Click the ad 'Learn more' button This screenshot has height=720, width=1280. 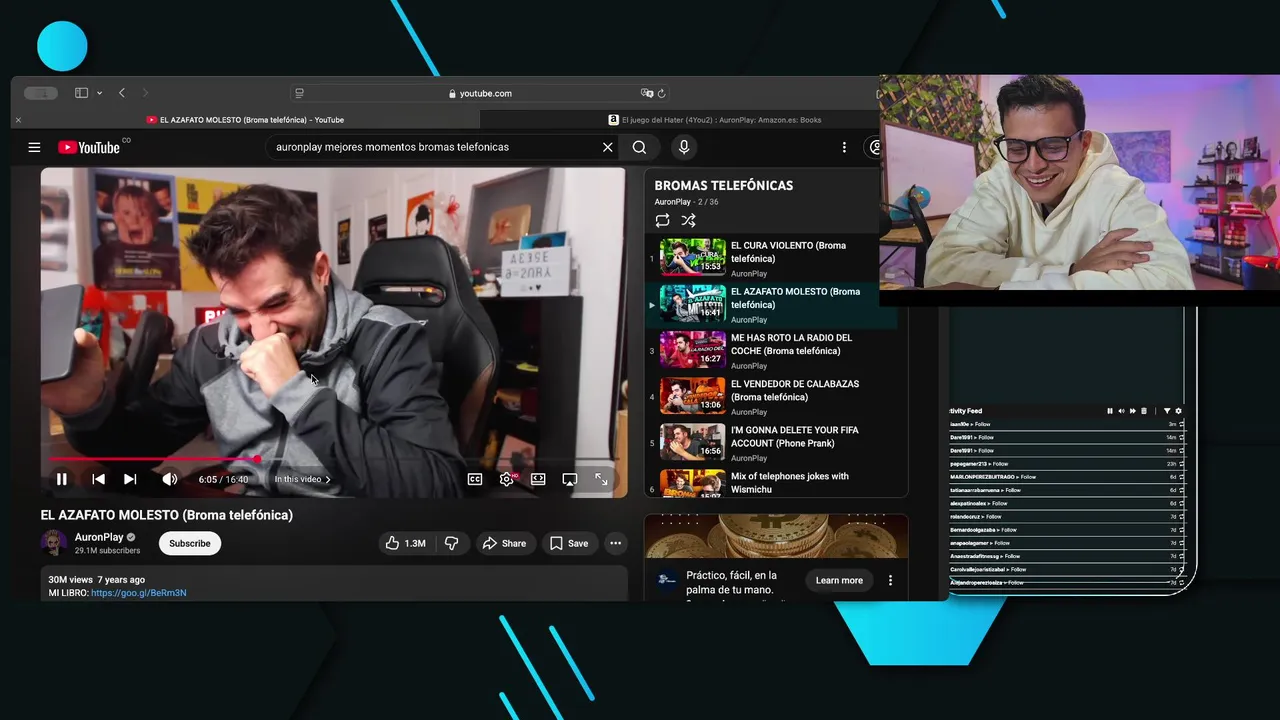point(839,580)
